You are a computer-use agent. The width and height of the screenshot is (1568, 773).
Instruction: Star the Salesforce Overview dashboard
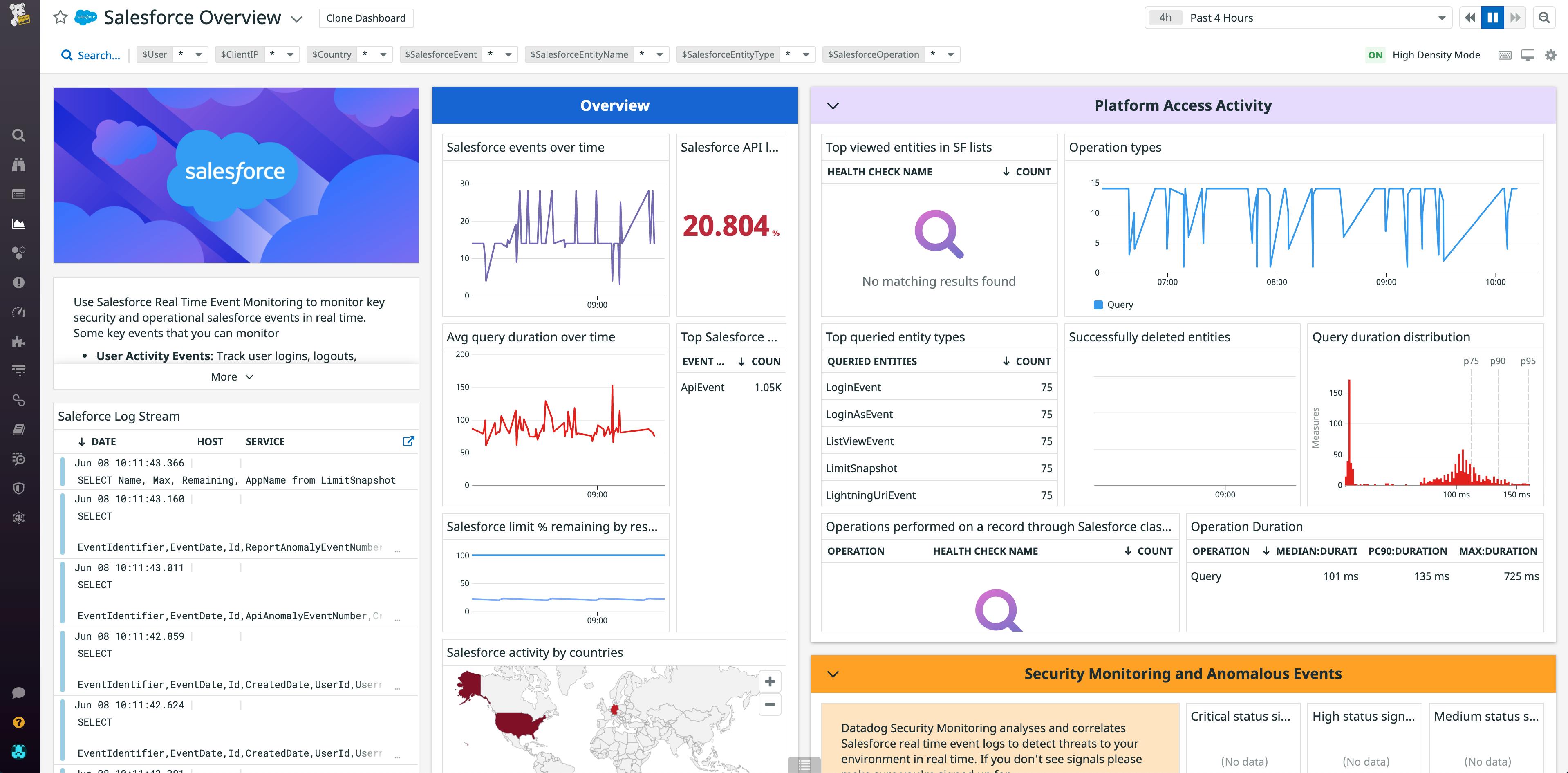coord(60,18)
